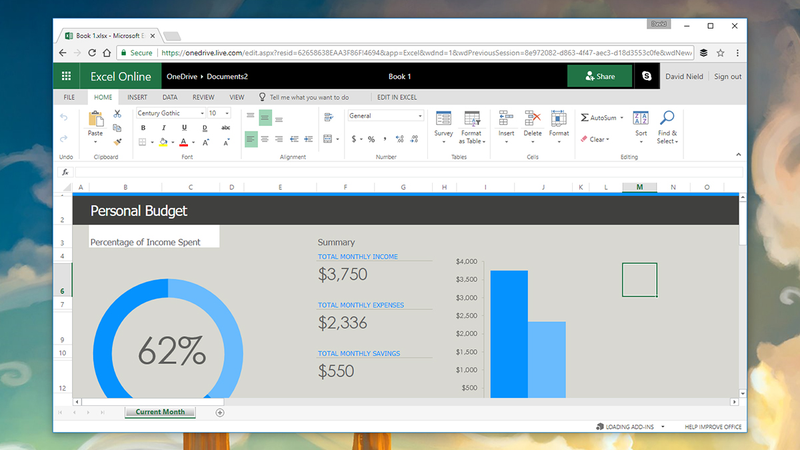Click the Redo arrow

pyautogui.click(x=64, y=138)
